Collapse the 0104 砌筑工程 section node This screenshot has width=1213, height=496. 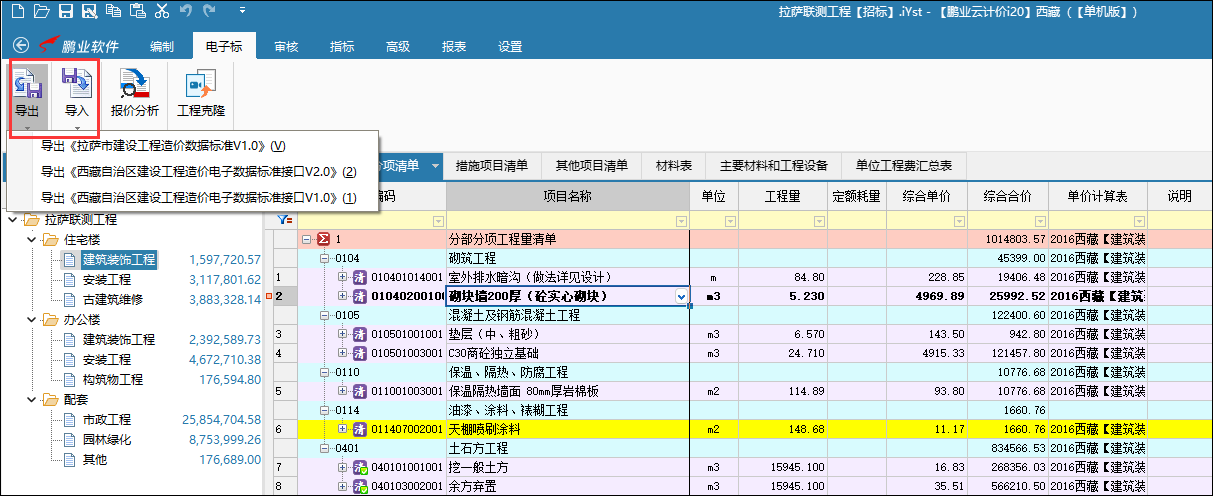tap(325, 258)
